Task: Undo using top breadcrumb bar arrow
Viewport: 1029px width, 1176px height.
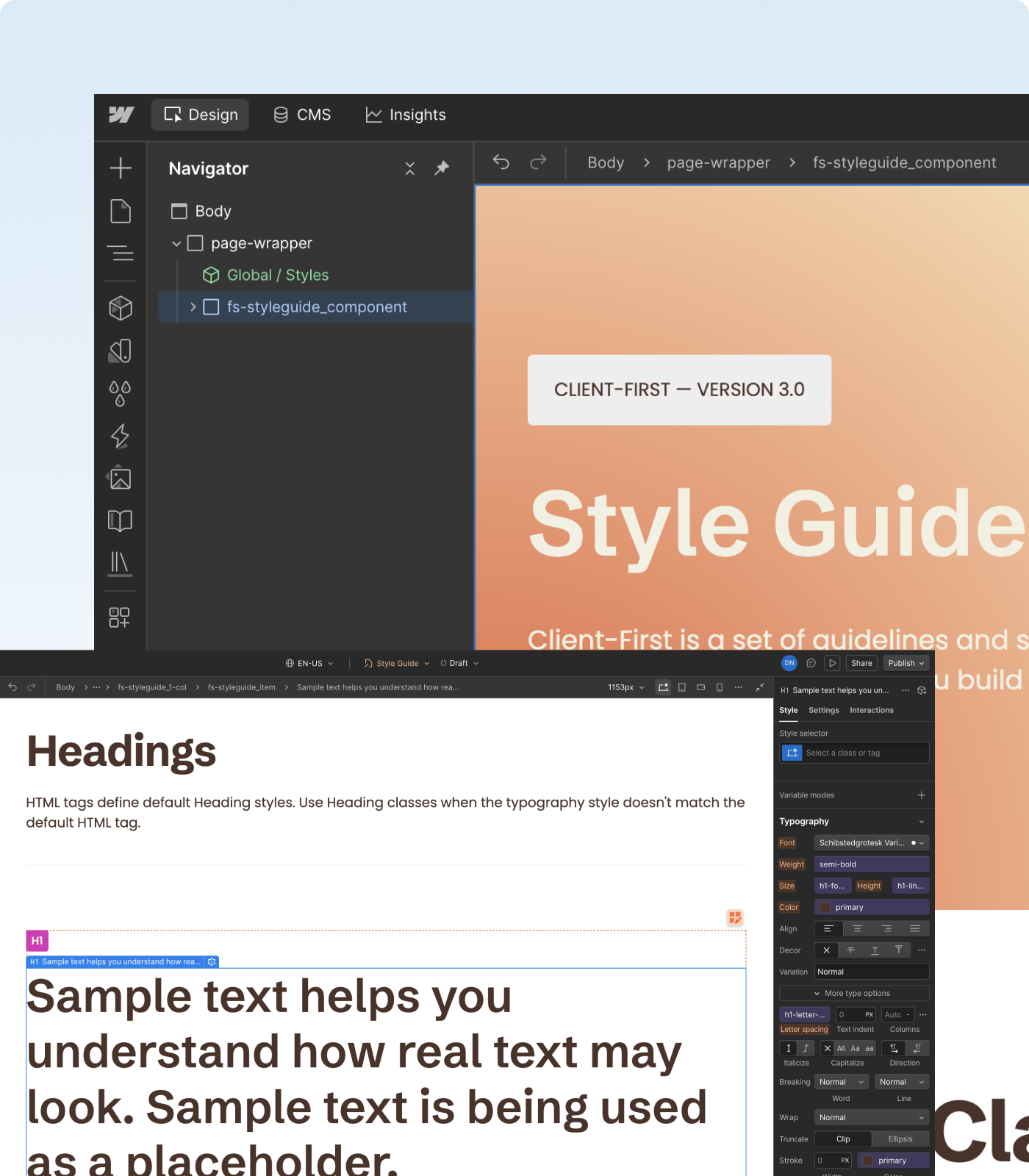Action: click(x=501, y=162)
